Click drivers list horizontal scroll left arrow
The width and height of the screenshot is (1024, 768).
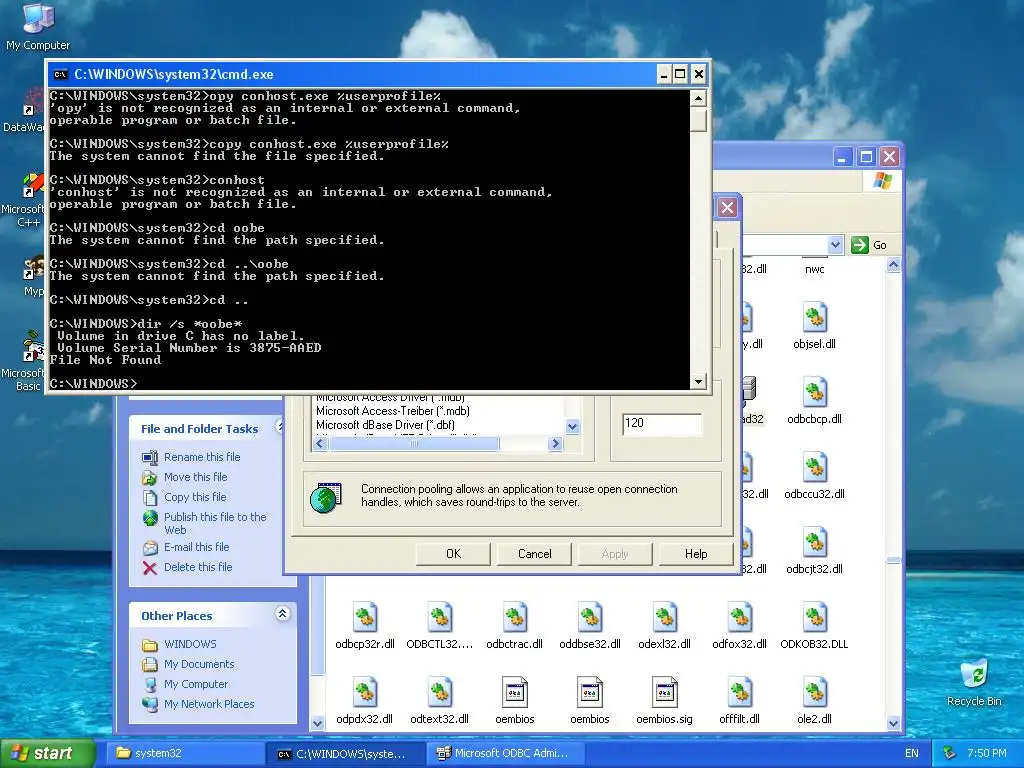point(321,443)
